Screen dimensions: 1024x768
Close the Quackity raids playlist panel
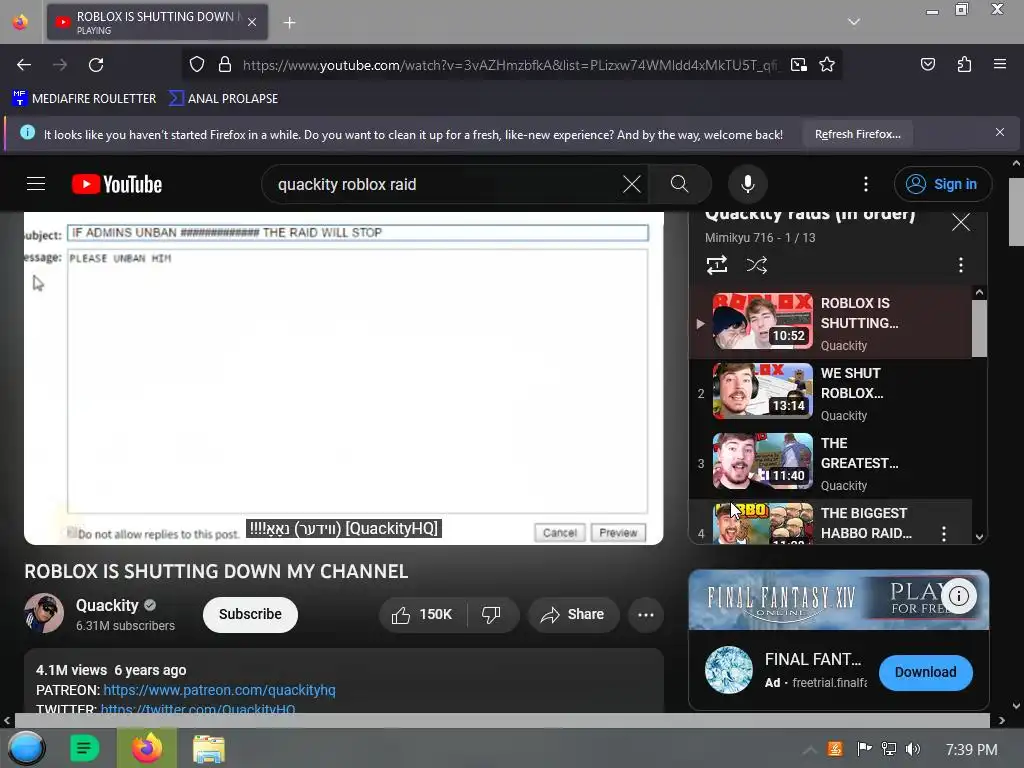pos(960,222)
